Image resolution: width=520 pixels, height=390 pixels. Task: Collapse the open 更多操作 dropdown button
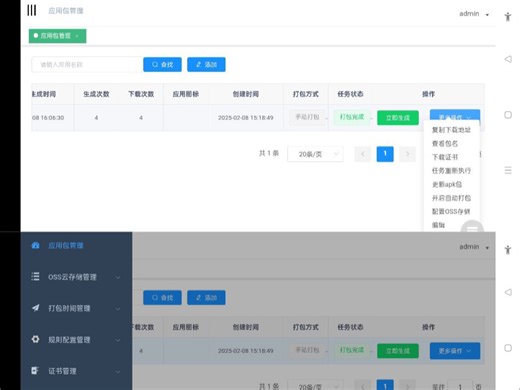point(455,116)
